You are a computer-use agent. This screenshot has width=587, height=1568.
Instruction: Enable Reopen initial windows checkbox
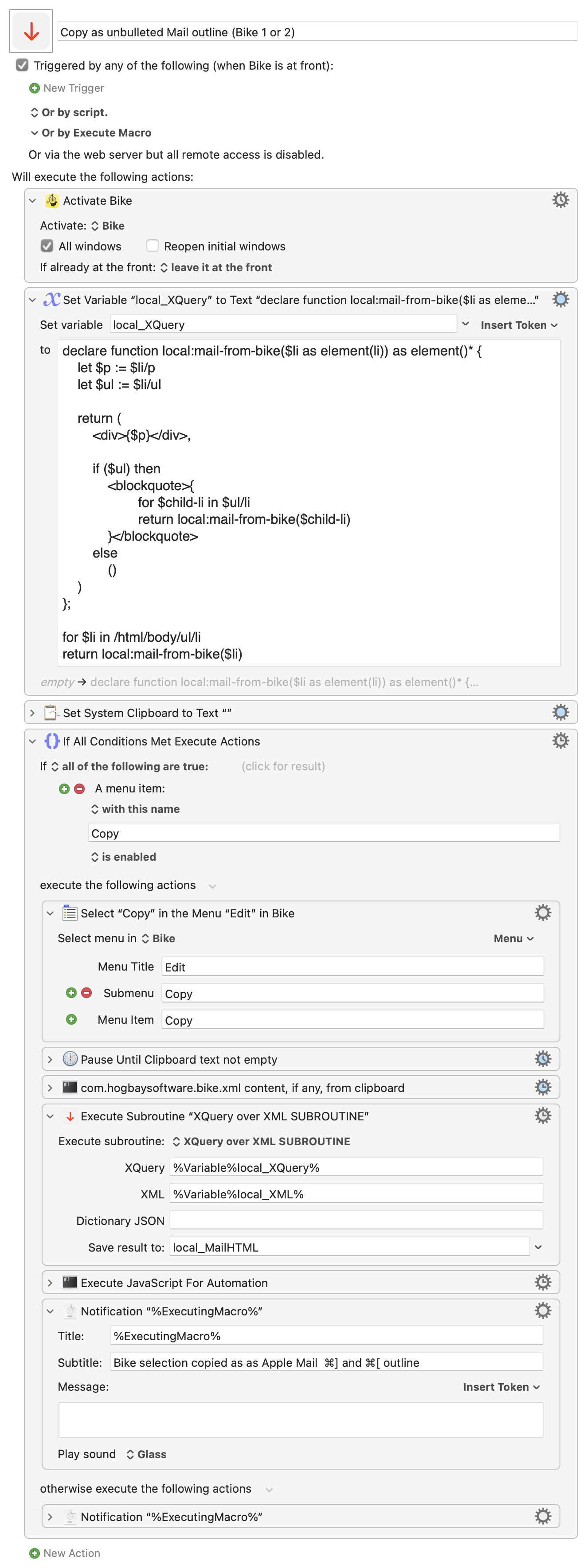click(152, 246)
